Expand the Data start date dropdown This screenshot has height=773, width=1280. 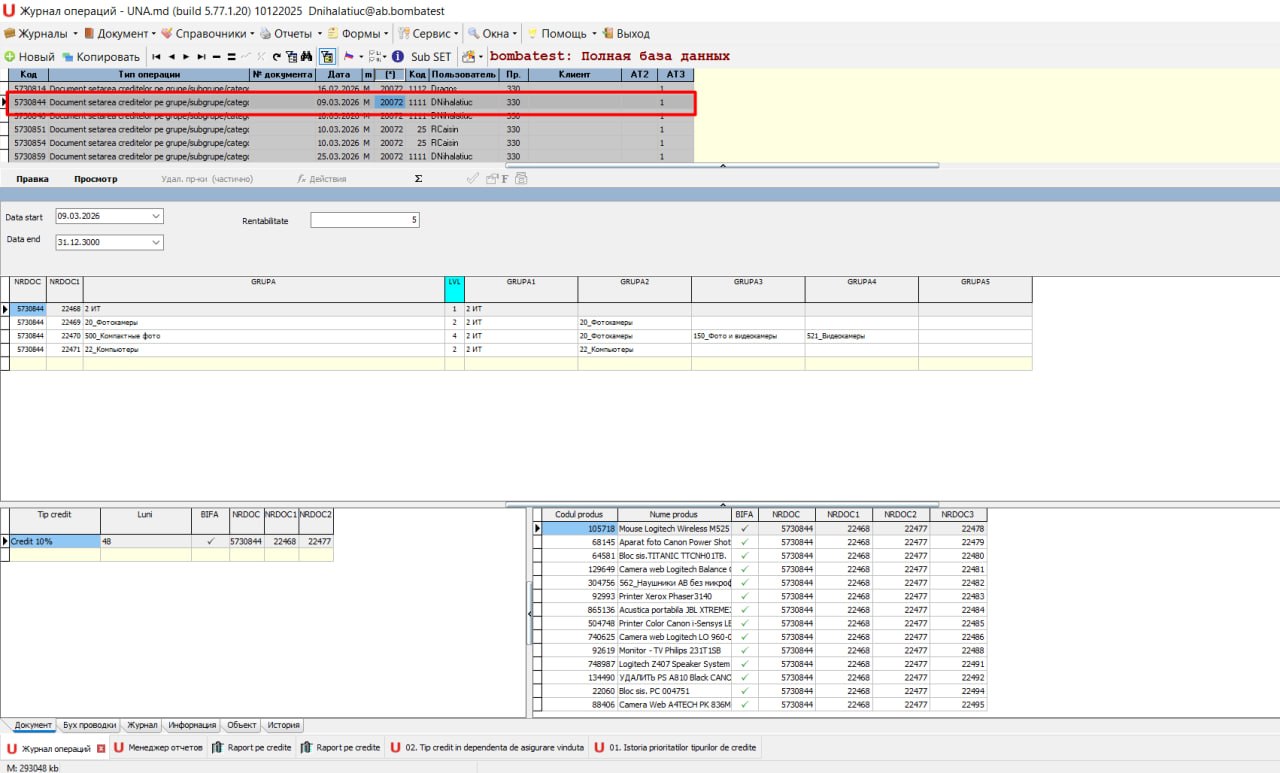pyautogui.click(x=156, y=216)
